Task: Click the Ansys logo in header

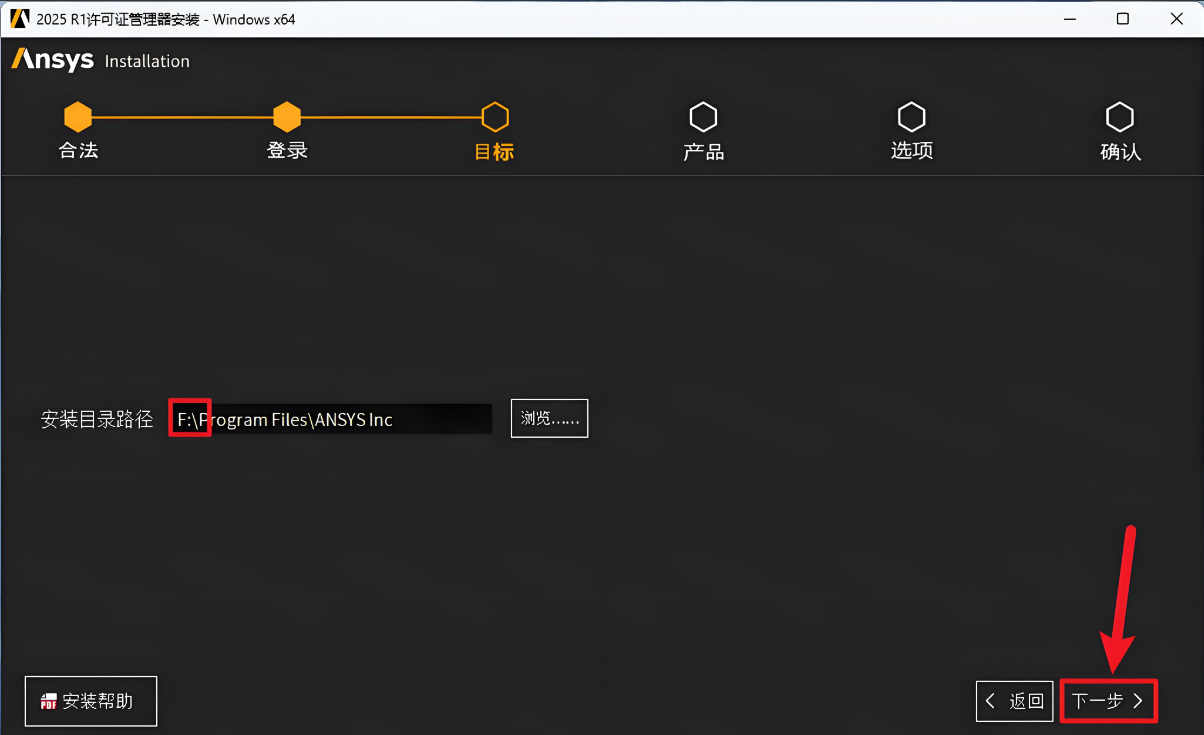Action: click(52, 60)
